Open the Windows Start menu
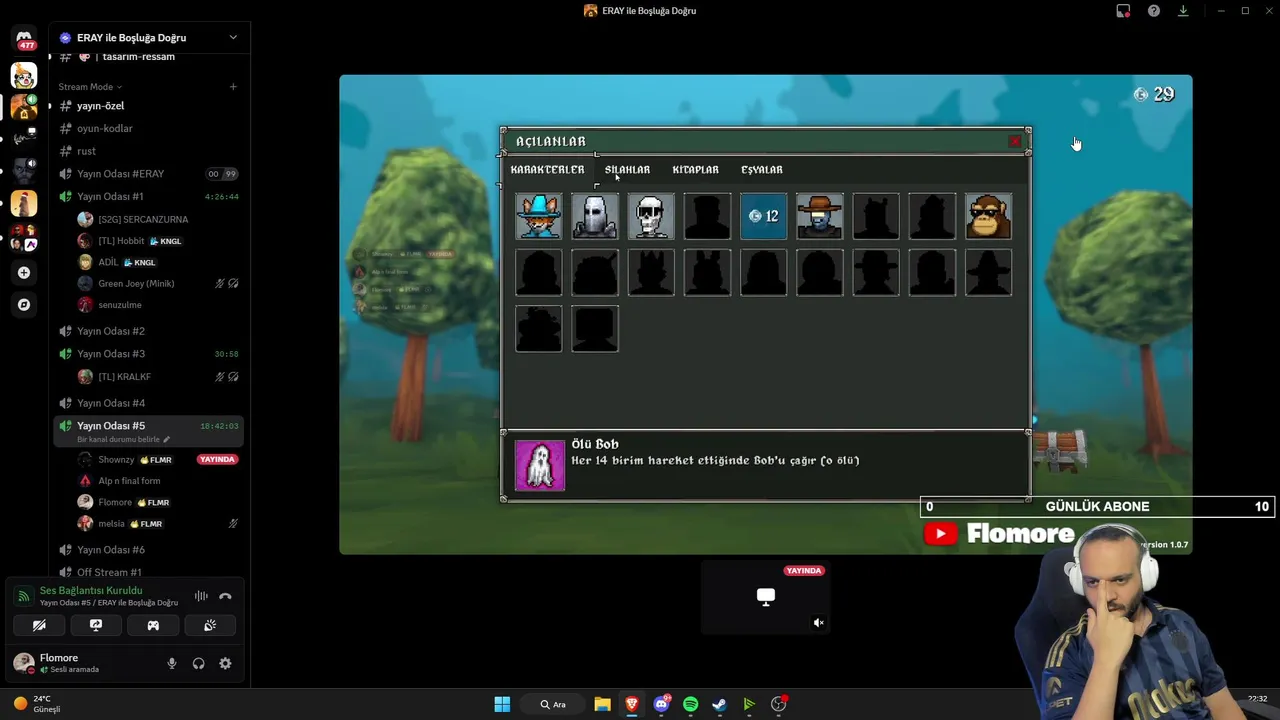Screen dimensions: 1280x720 502,704
